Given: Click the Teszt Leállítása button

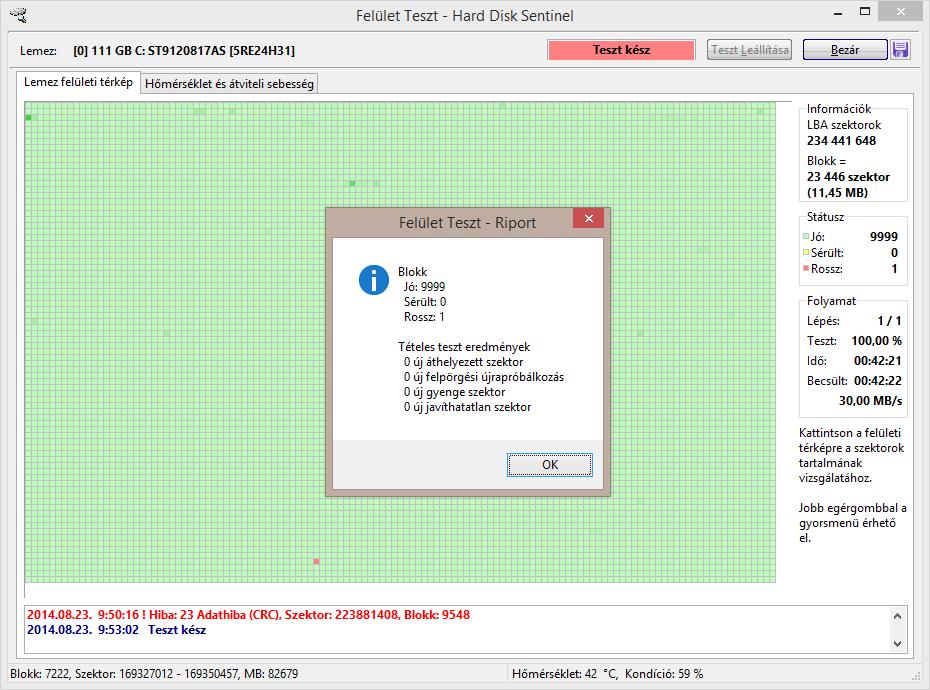Looking at the screenshot, I should 750,50.
